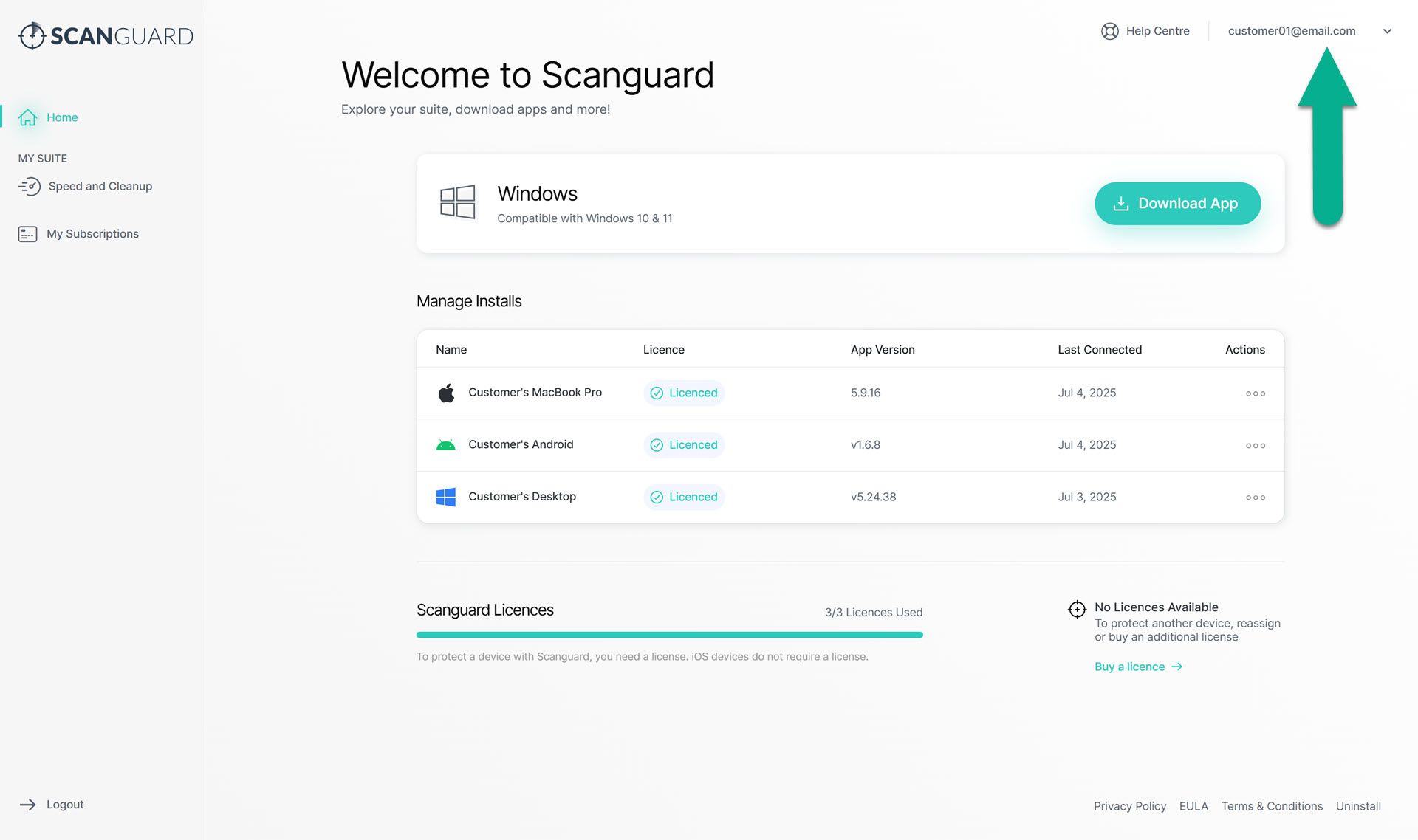The image size is (1418, 840).
Task: Click the licences used progress bar
Action: click(x=669, y=635)
